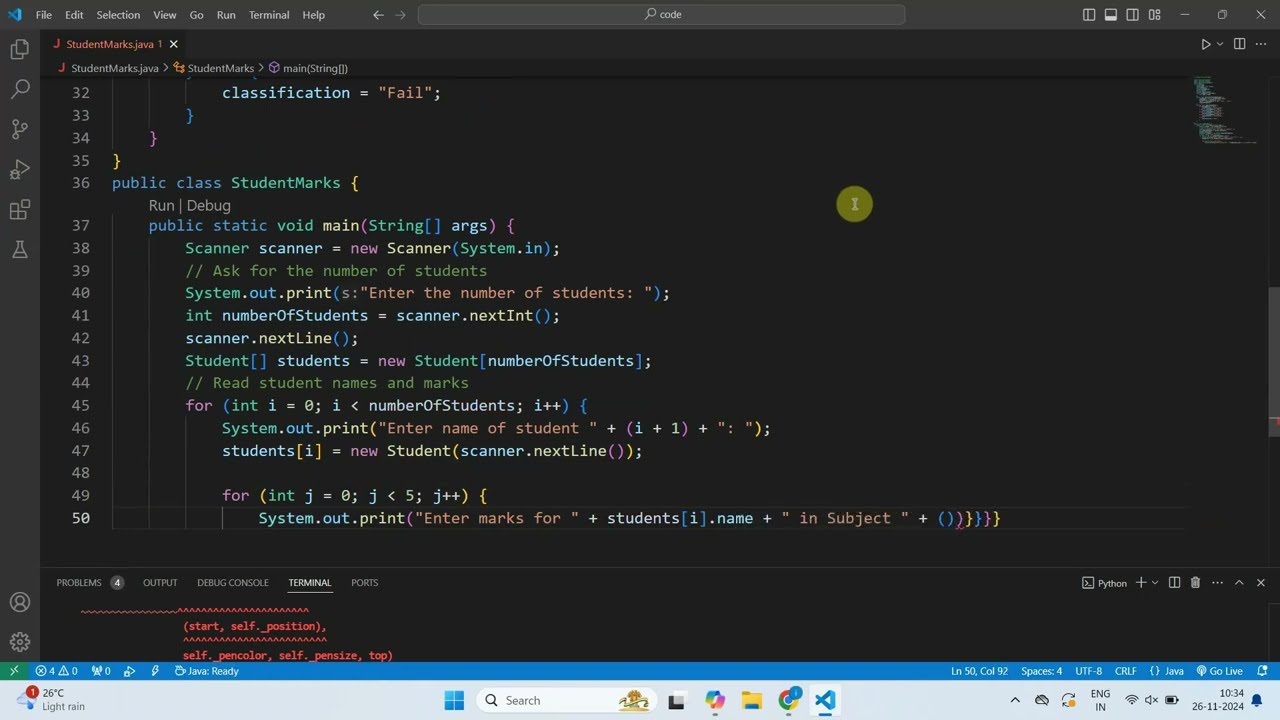Screen dimensions: 1280x720
Task: Go to line via Ln 50, Col 92
Action: pos(979,671)
